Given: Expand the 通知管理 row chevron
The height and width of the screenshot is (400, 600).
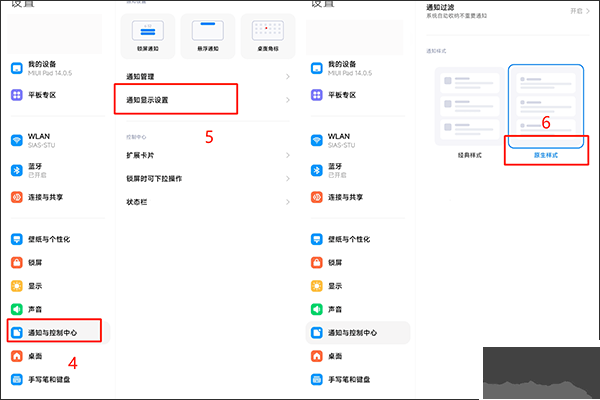Looking at the screenshot, I should click(287, 76).
